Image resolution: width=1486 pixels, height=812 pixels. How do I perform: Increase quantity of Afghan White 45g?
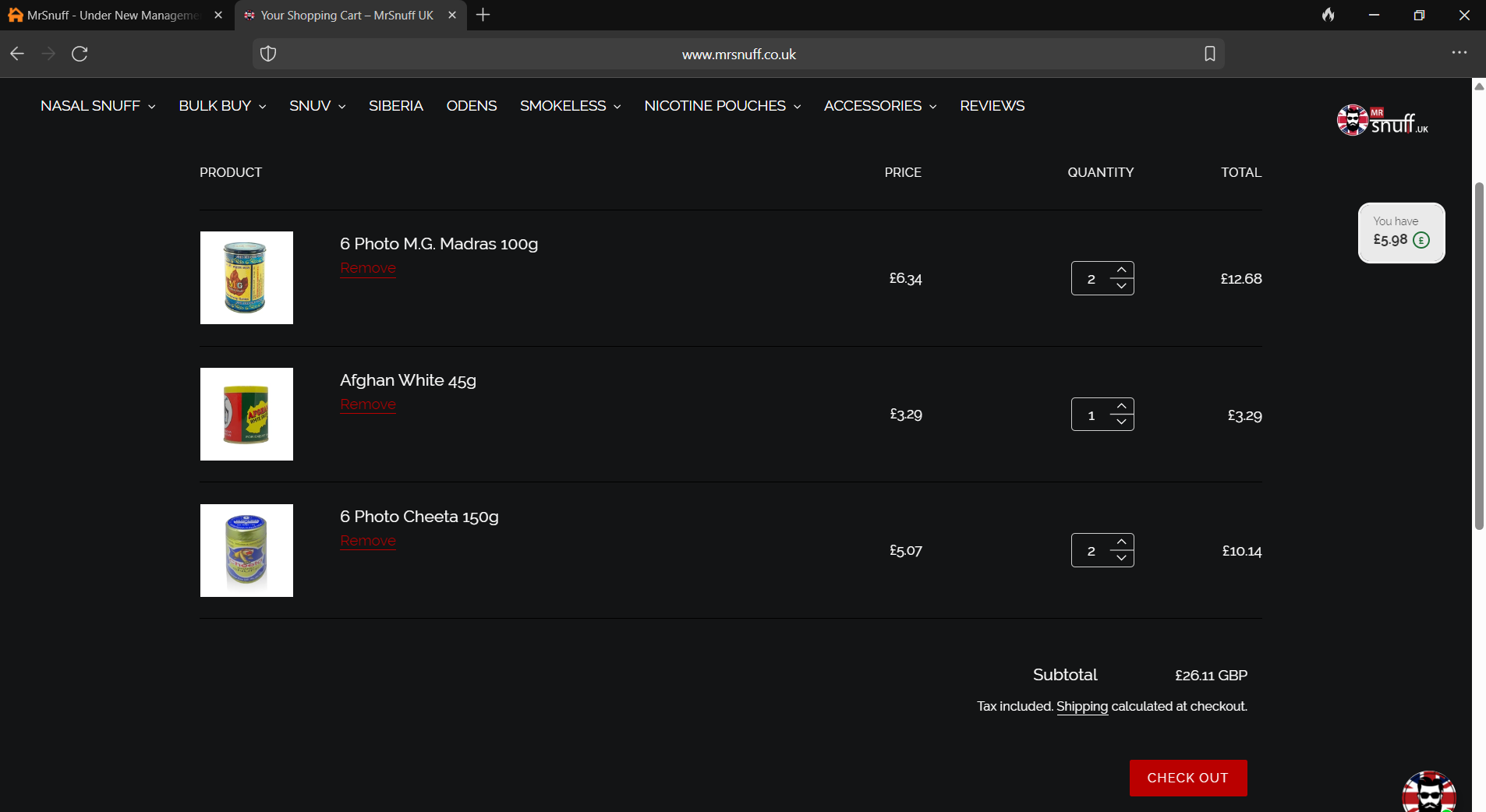pos(1121,406)
